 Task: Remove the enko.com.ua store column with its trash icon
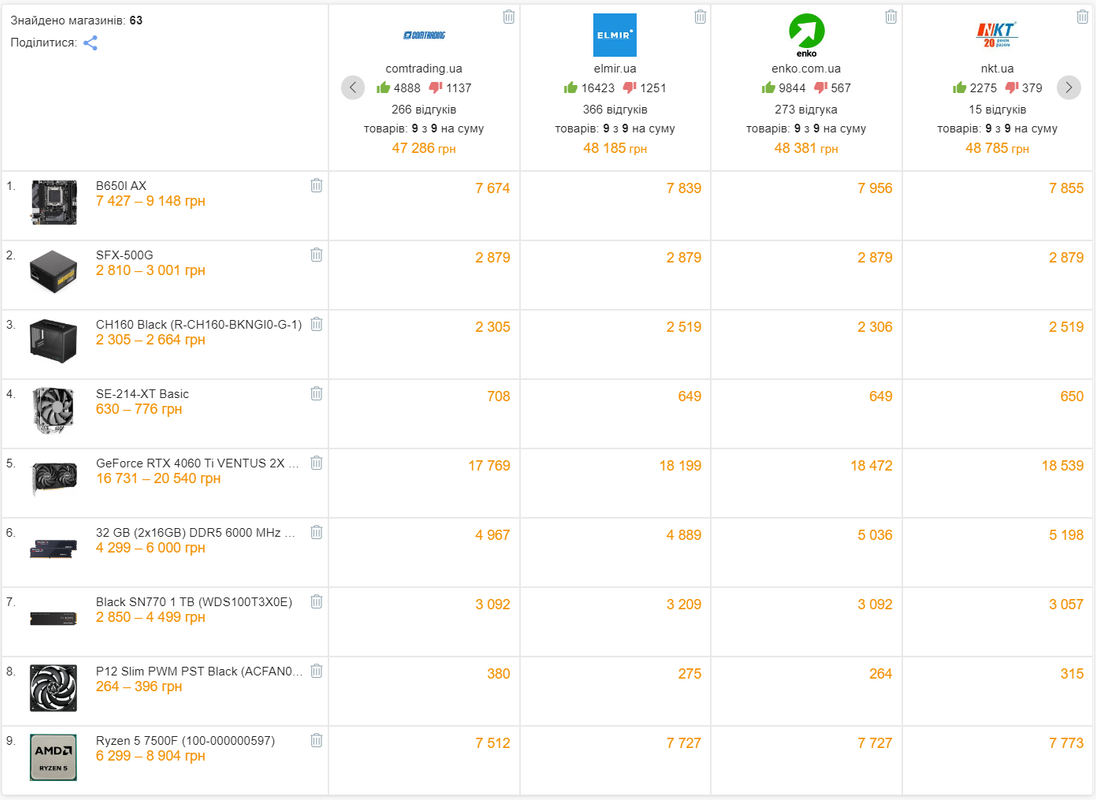point(891,17)
